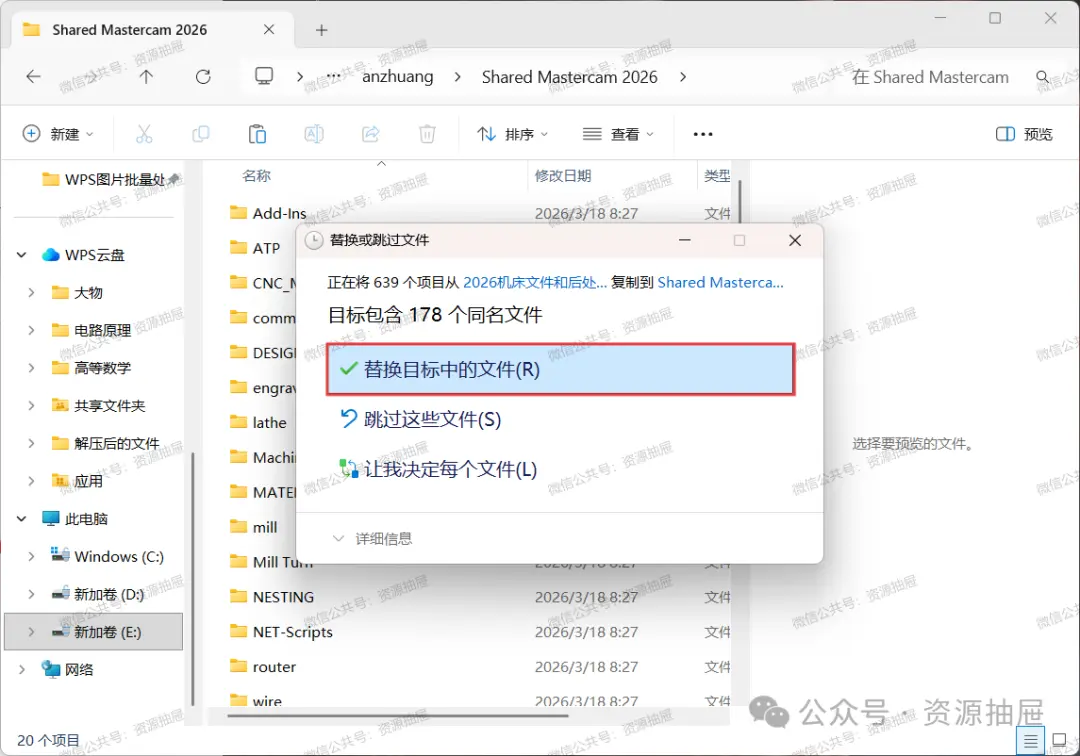Open the Shared Masterca... destination link
Image resolution: width=1080 pixels, height=756 pixels.
pos(720,282)
